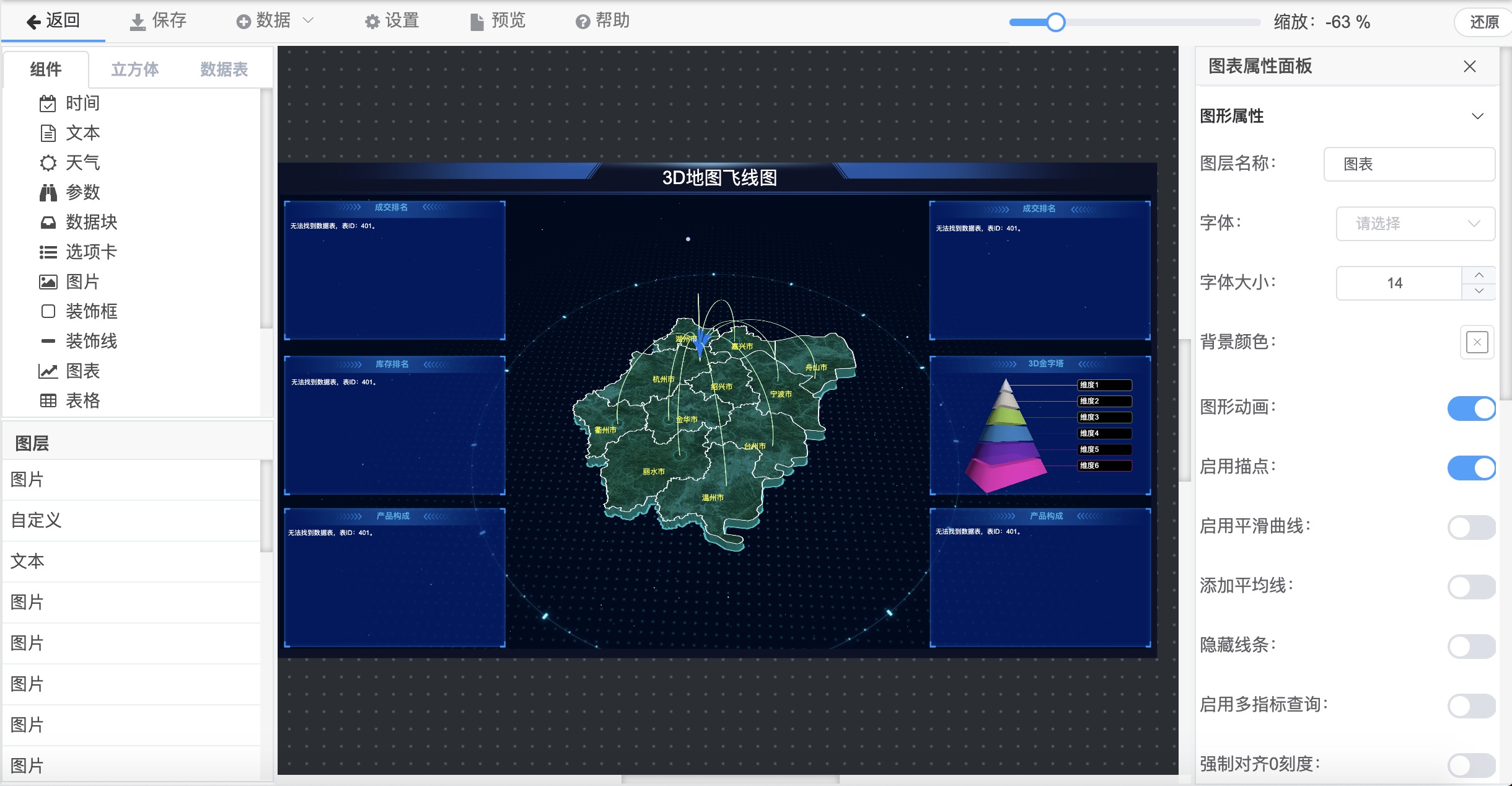Image resolution: width=1512 pixels, height=786 pixels.
Task: Choose the 数据块 inbox icon
Action: [48, 223]
